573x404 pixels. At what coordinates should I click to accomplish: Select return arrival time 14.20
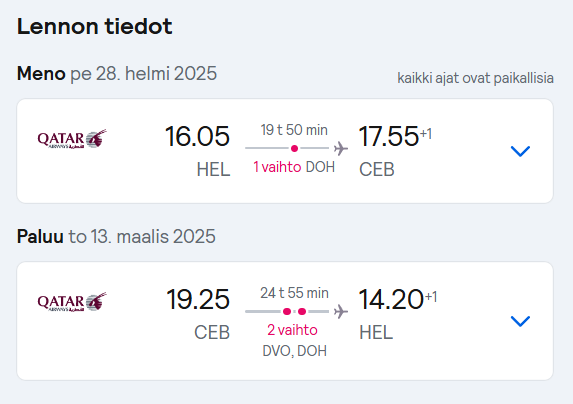click(x=391, y=300)
